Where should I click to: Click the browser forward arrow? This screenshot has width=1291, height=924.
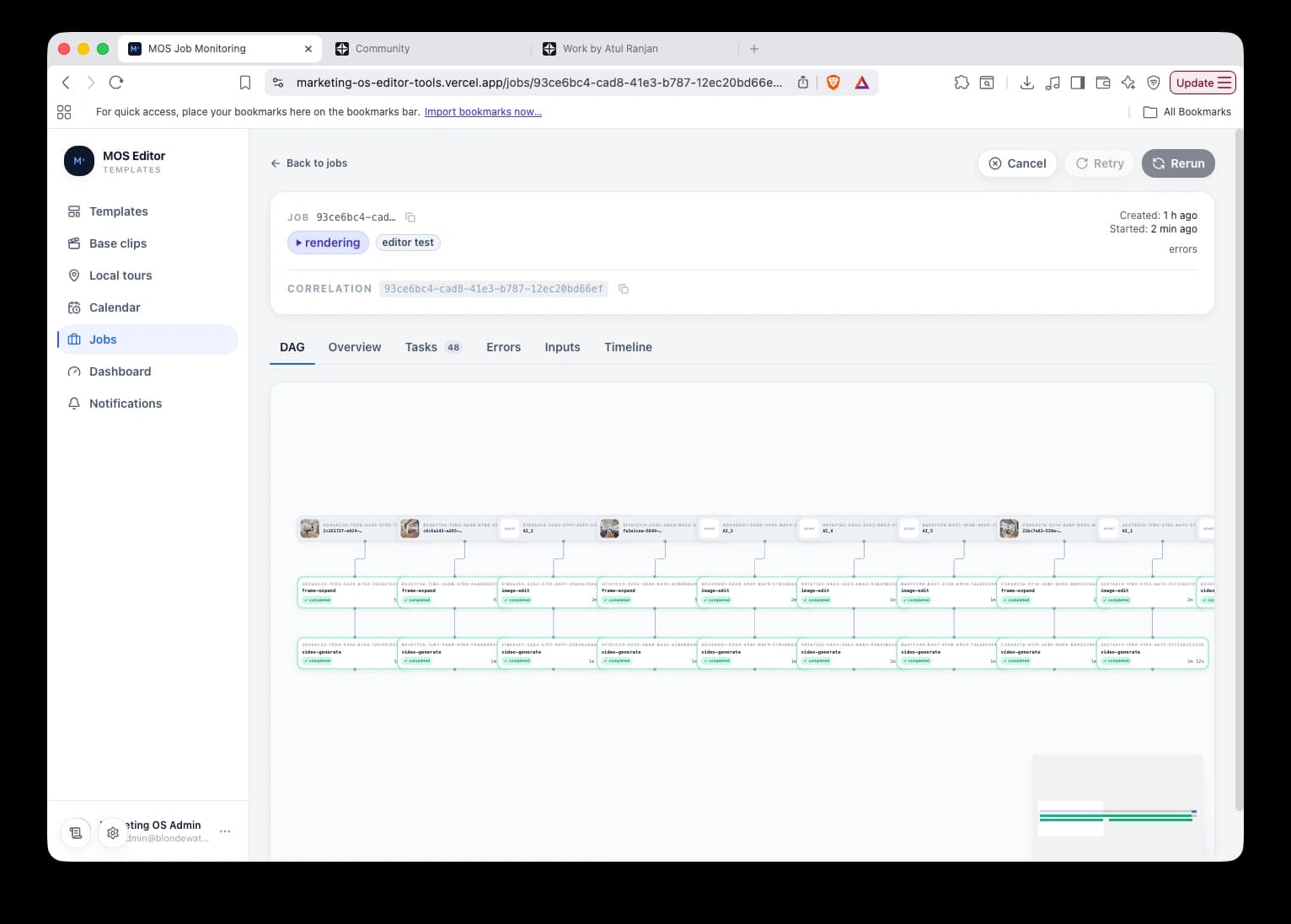91,83
